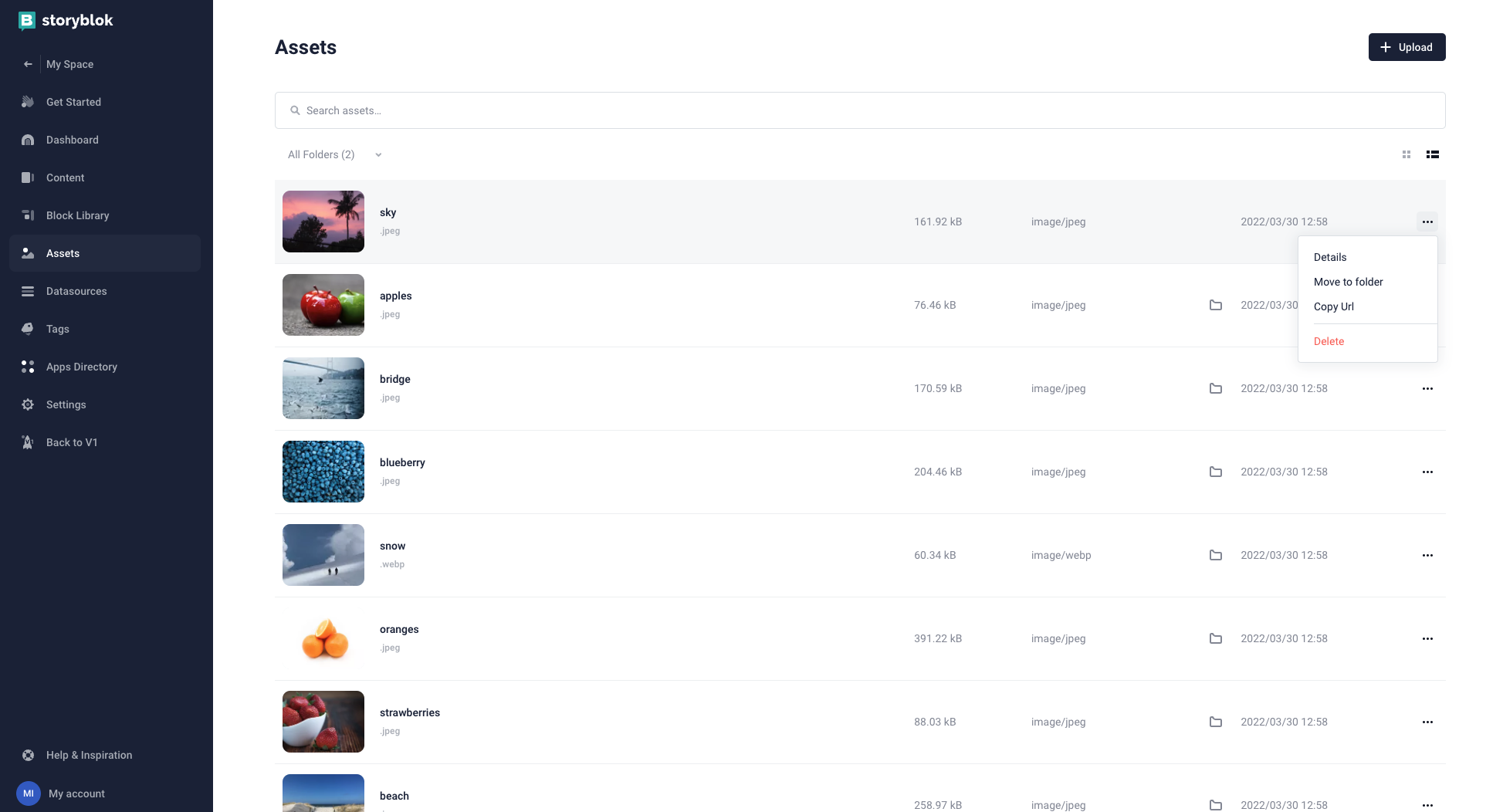Image resolution: width=1503 pixels, height=812 pixels.
Task: Click the Search assets input field
Action: pos(860,110)
